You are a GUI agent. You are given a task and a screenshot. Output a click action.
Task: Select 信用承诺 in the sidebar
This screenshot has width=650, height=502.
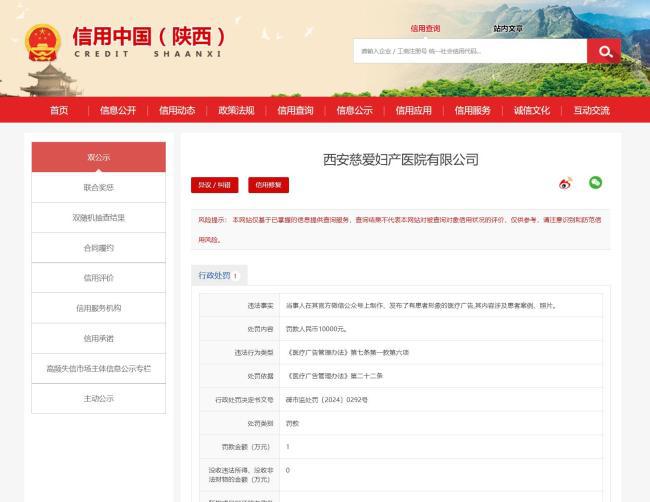pyautogui.click(x=99, y=338)
